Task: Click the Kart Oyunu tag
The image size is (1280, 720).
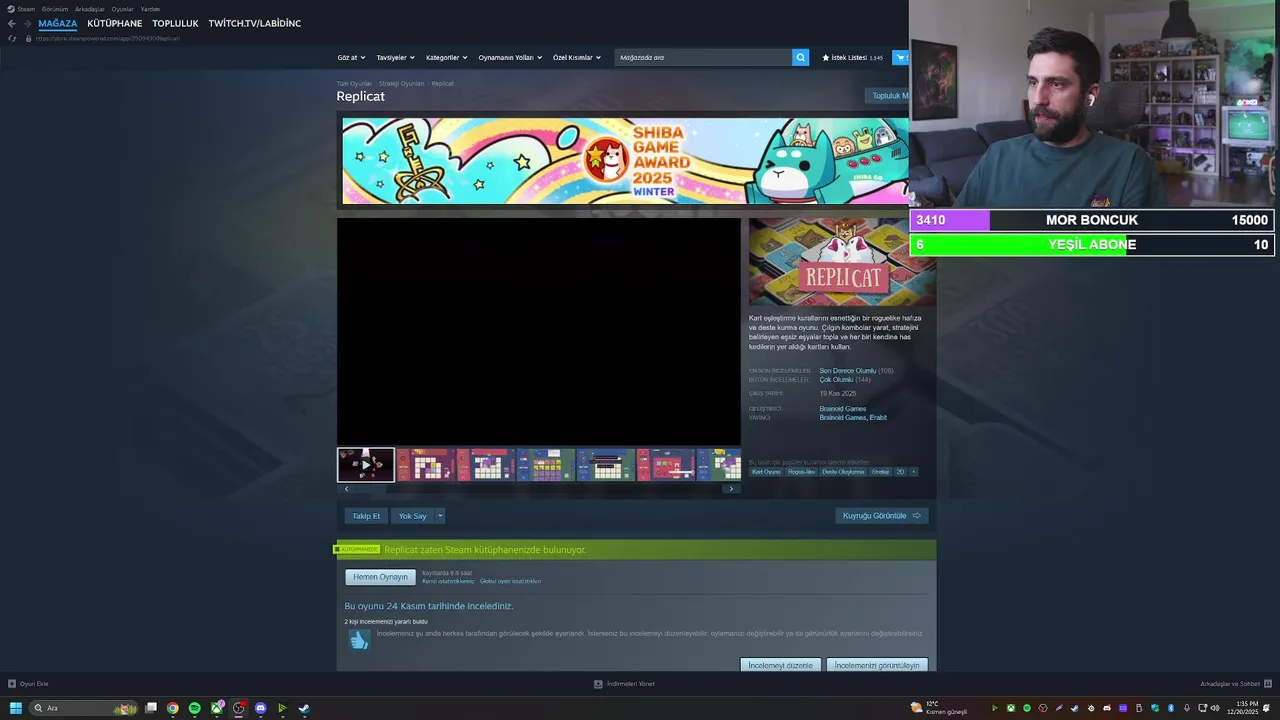Action: tap(766, 472)
